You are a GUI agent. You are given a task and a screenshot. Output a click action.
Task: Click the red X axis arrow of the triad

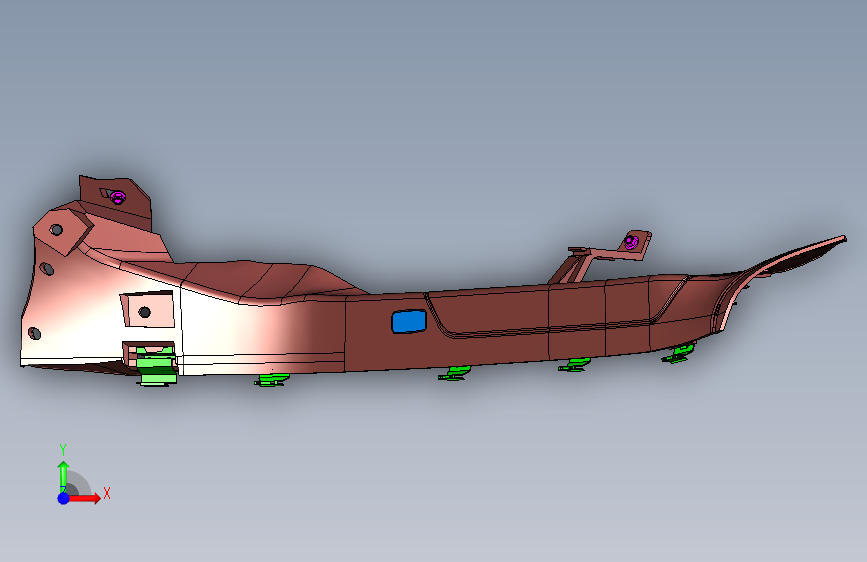(84, 498)
